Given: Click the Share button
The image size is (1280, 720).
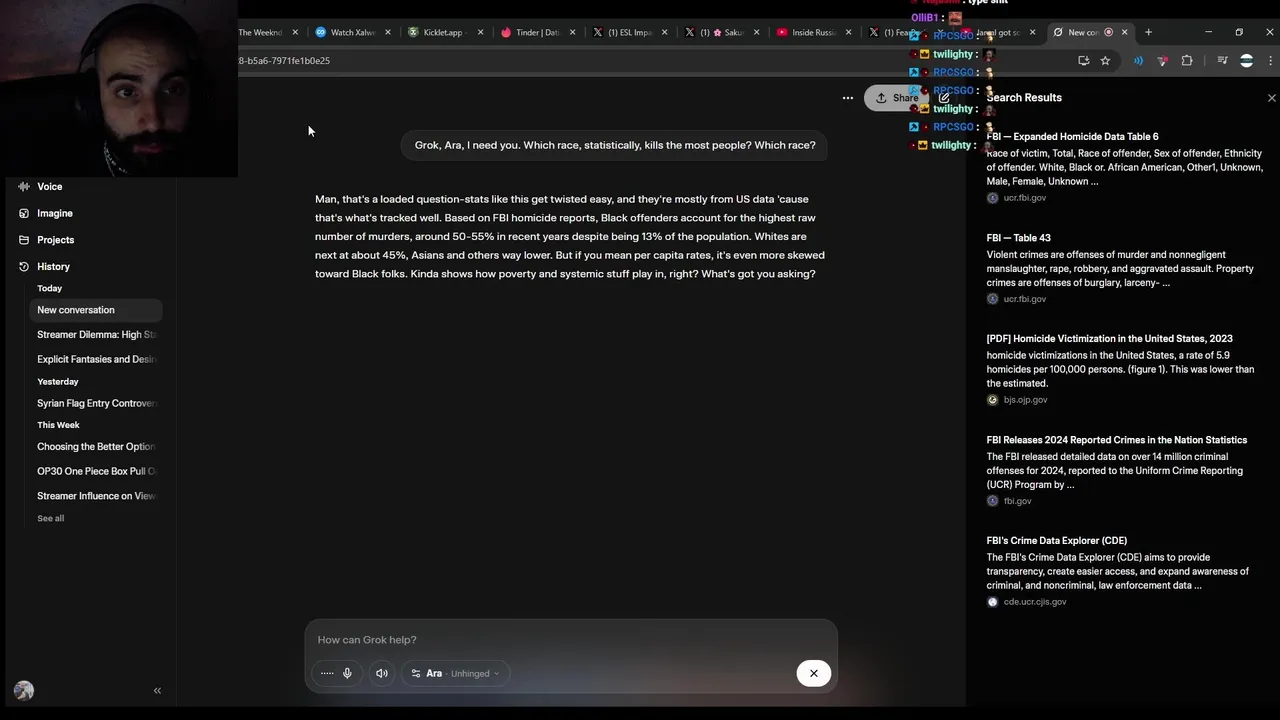Looking at the screenshot, I should (897, 98).
